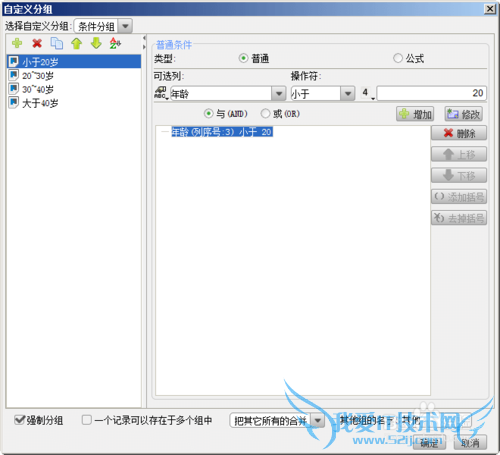Toggle 一个记录可以存在于多个组中 checkbox

coord(87,420)
